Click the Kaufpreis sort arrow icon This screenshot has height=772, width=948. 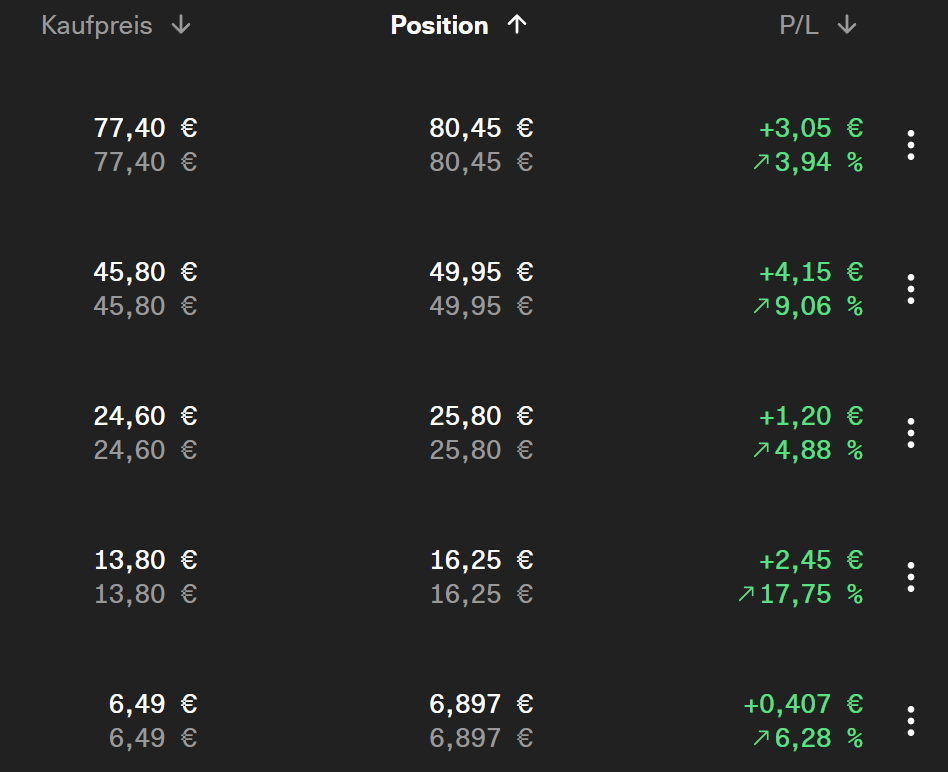pos(180,26)
